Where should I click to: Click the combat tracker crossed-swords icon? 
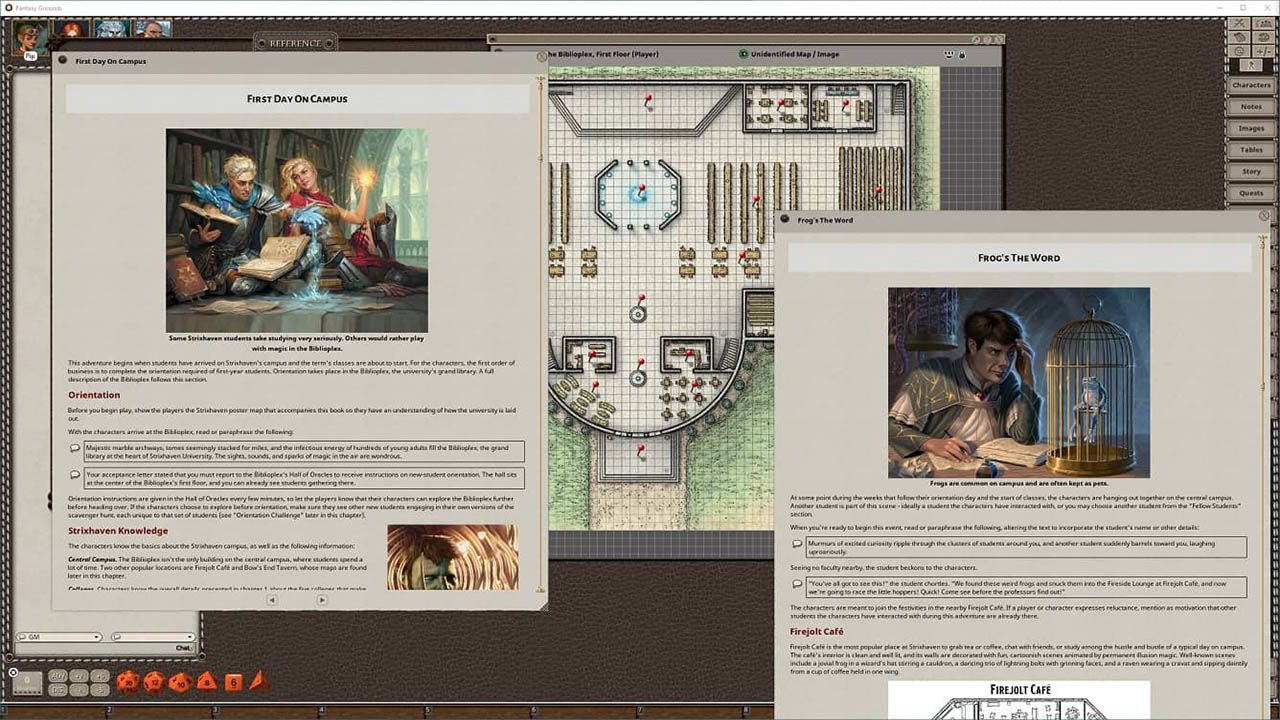click(x=1239, y=23)
